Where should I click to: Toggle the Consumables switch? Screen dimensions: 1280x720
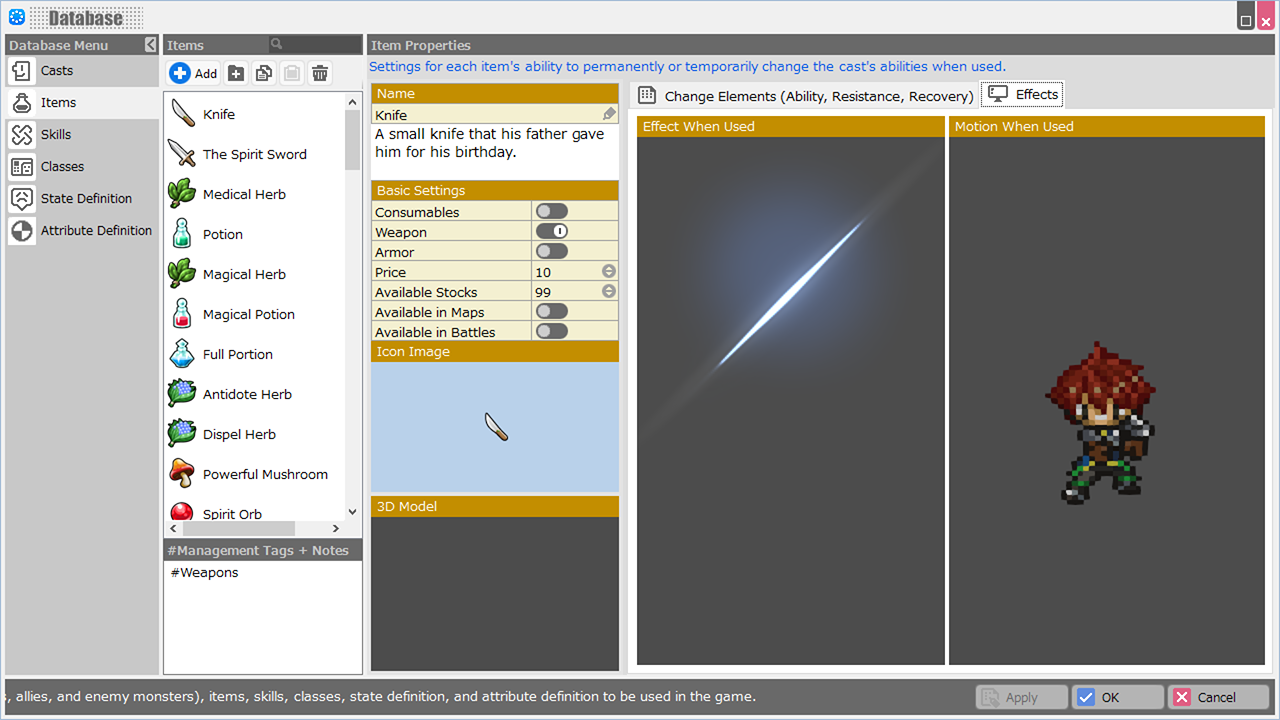click(x=552, y=212)
